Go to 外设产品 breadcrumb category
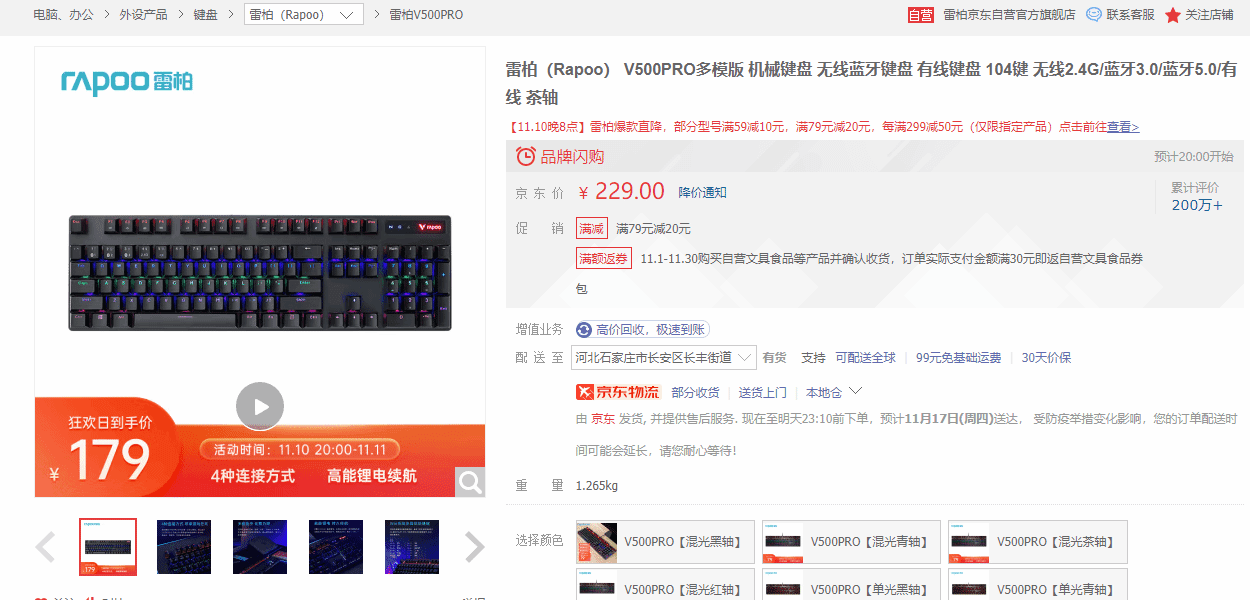 point(143,15)
